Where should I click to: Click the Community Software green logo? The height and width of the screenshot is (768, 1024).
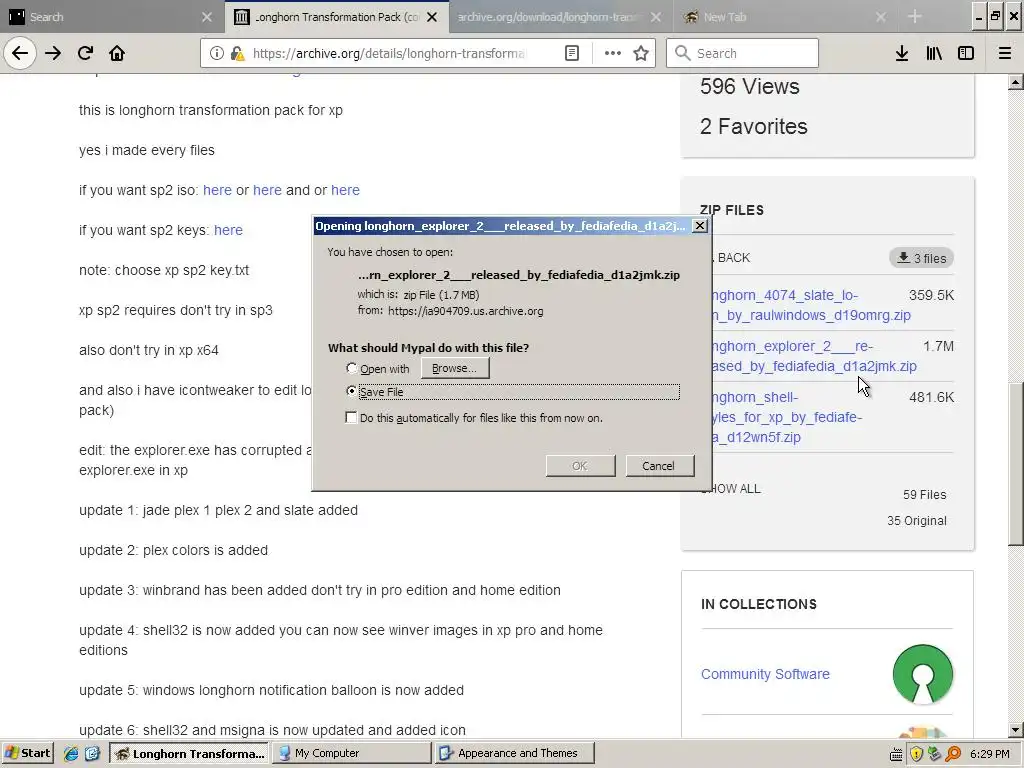pos(922,674)
